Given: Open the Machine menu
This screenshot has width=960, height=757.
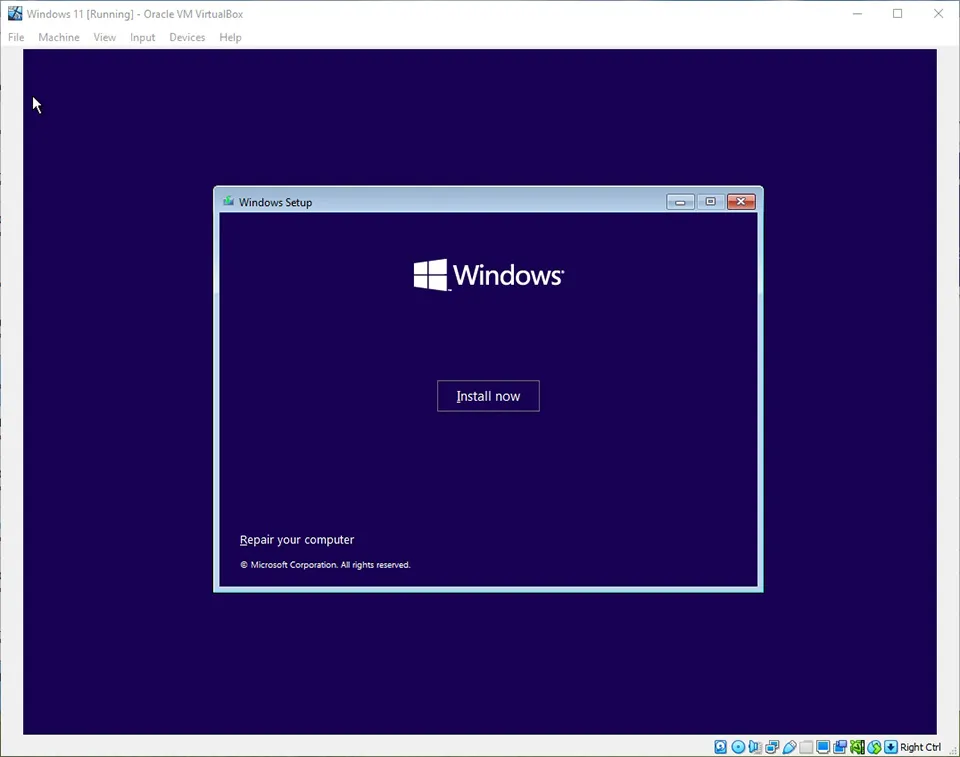Looking at the screenshot, I should click(59, 37).
